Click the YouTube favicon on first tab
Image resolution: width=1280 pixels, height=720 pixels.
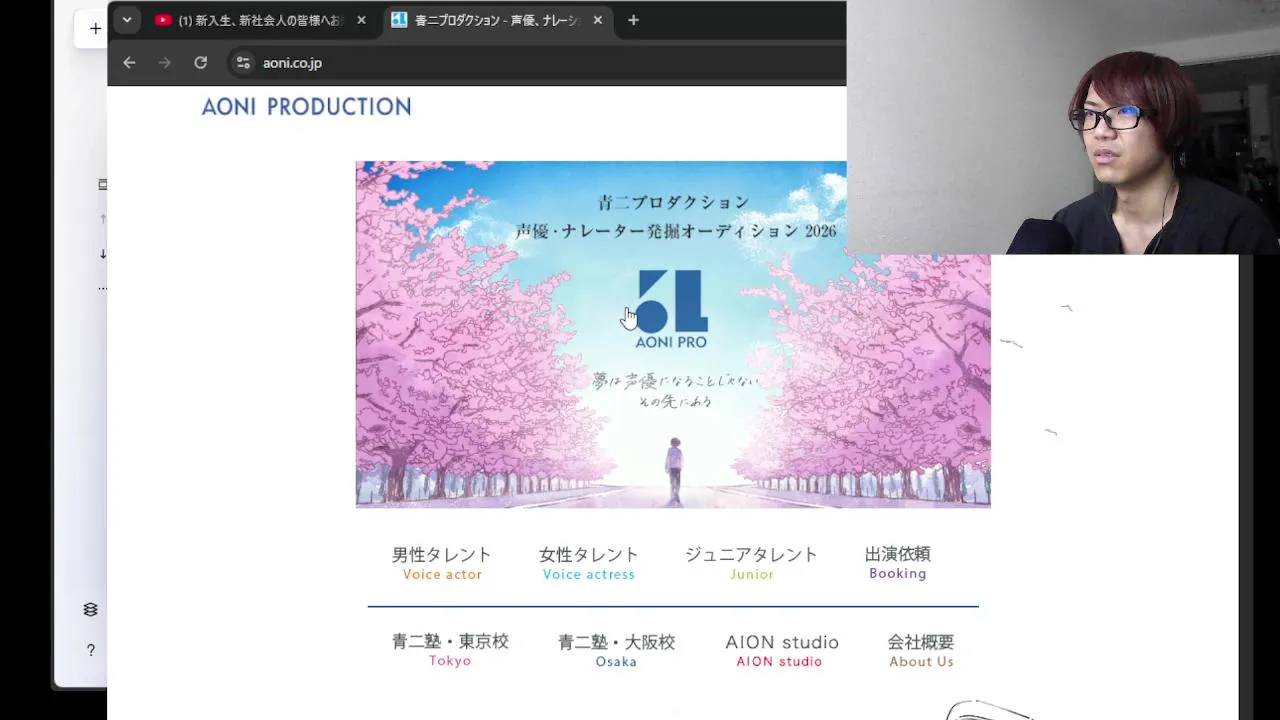(163, 20)
